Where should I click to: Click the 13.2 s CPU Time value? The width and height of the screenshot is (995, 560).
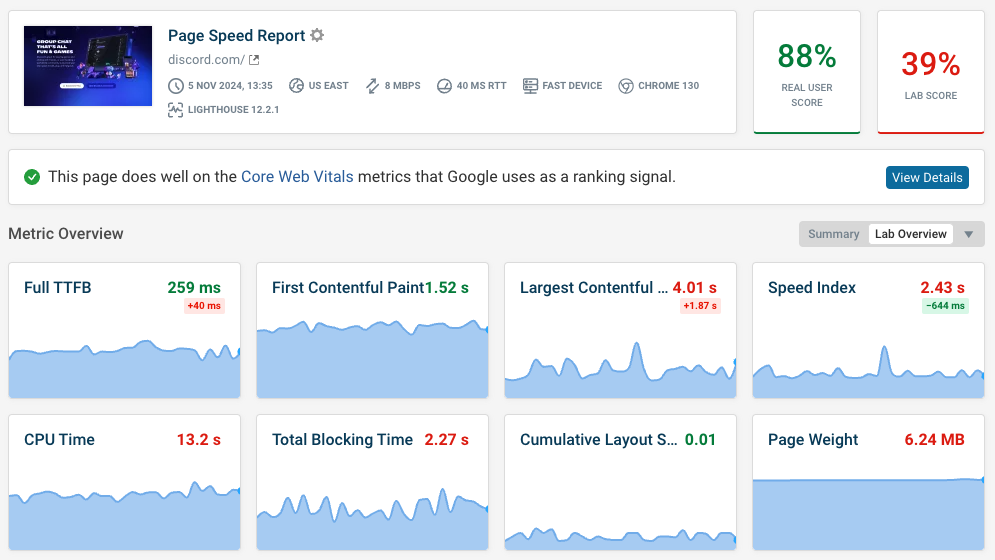pos(199,439)
